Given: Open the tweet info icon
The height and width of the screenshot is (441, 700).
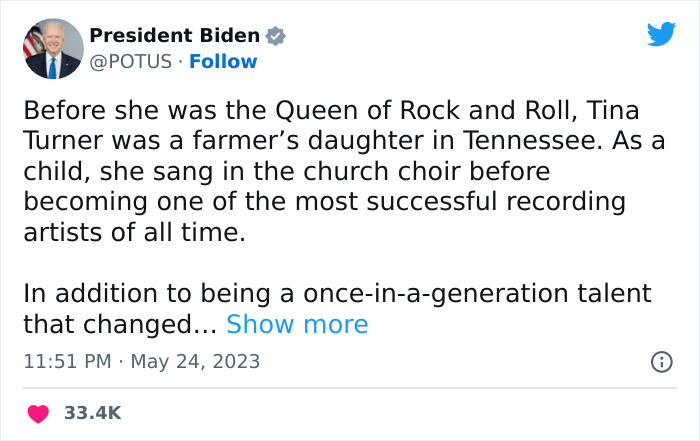Looking at the screenshot, I should (x=661, y=362).
